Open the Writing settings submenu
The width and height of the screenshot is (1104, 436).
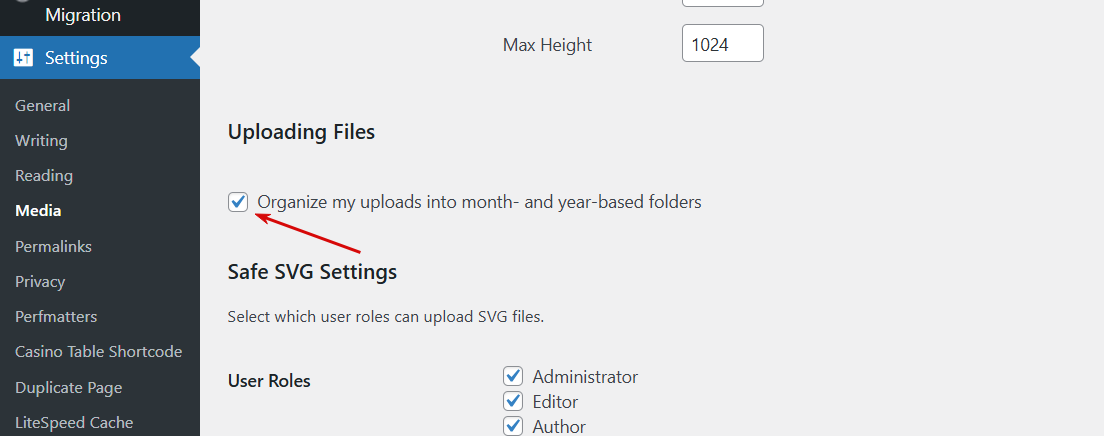pos(41,140)
